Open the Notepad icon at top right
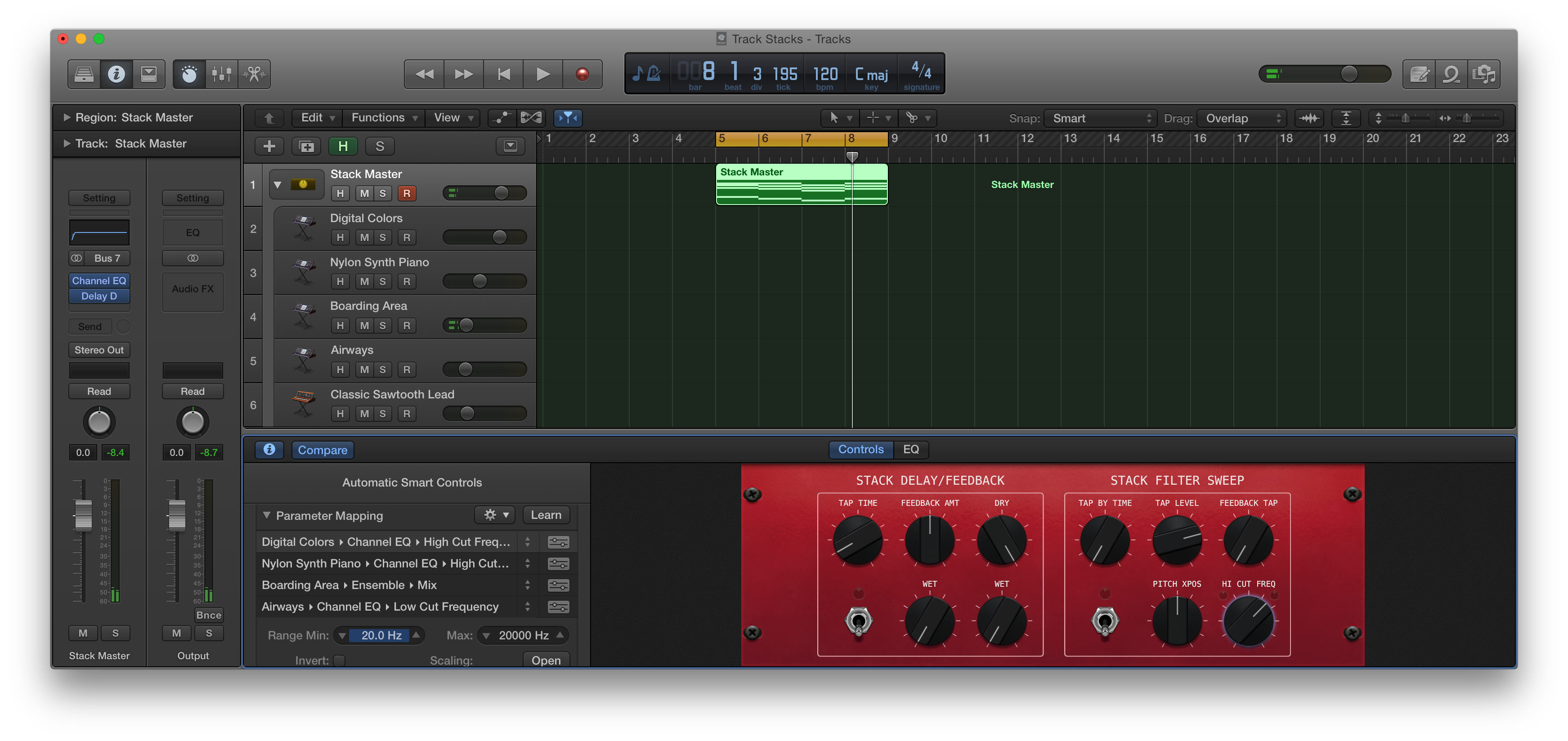This screenshot has height=741, width=1568. pos(1420,74)
